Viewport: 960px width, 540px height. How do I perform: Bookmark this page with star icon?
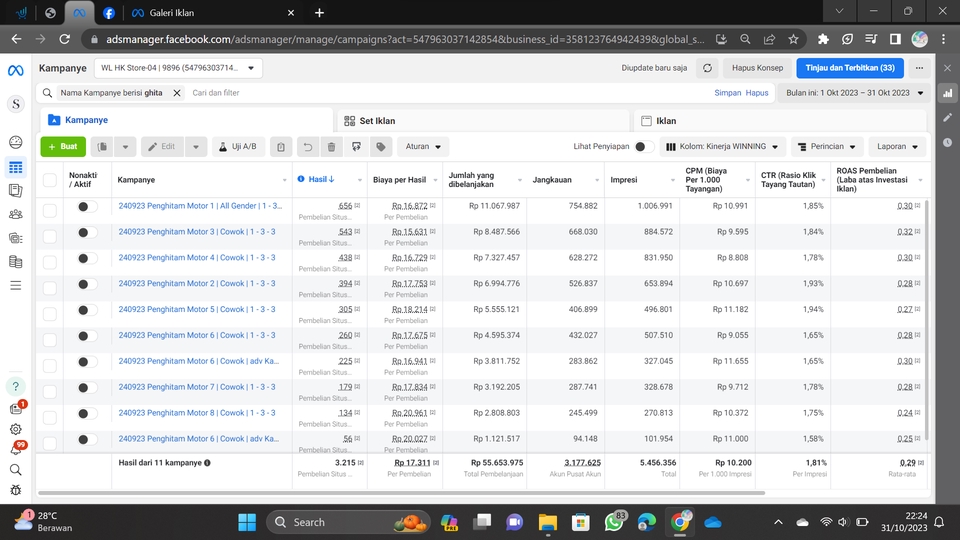pyautogui.click(x=793, y=39)
